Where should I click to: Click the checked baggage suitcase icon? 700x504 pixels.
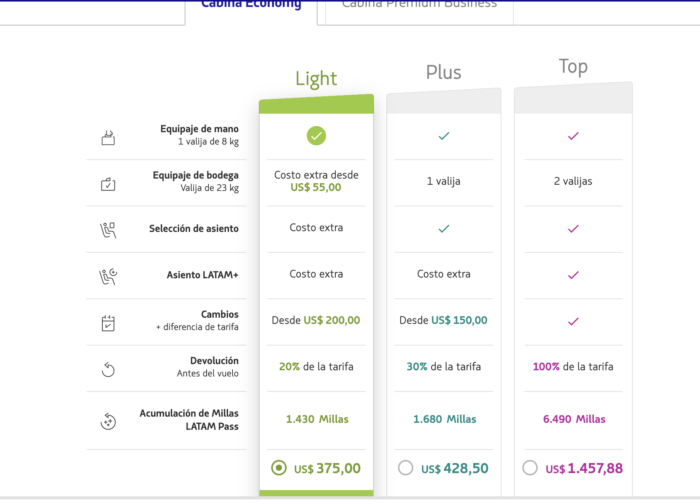point(109,183)
